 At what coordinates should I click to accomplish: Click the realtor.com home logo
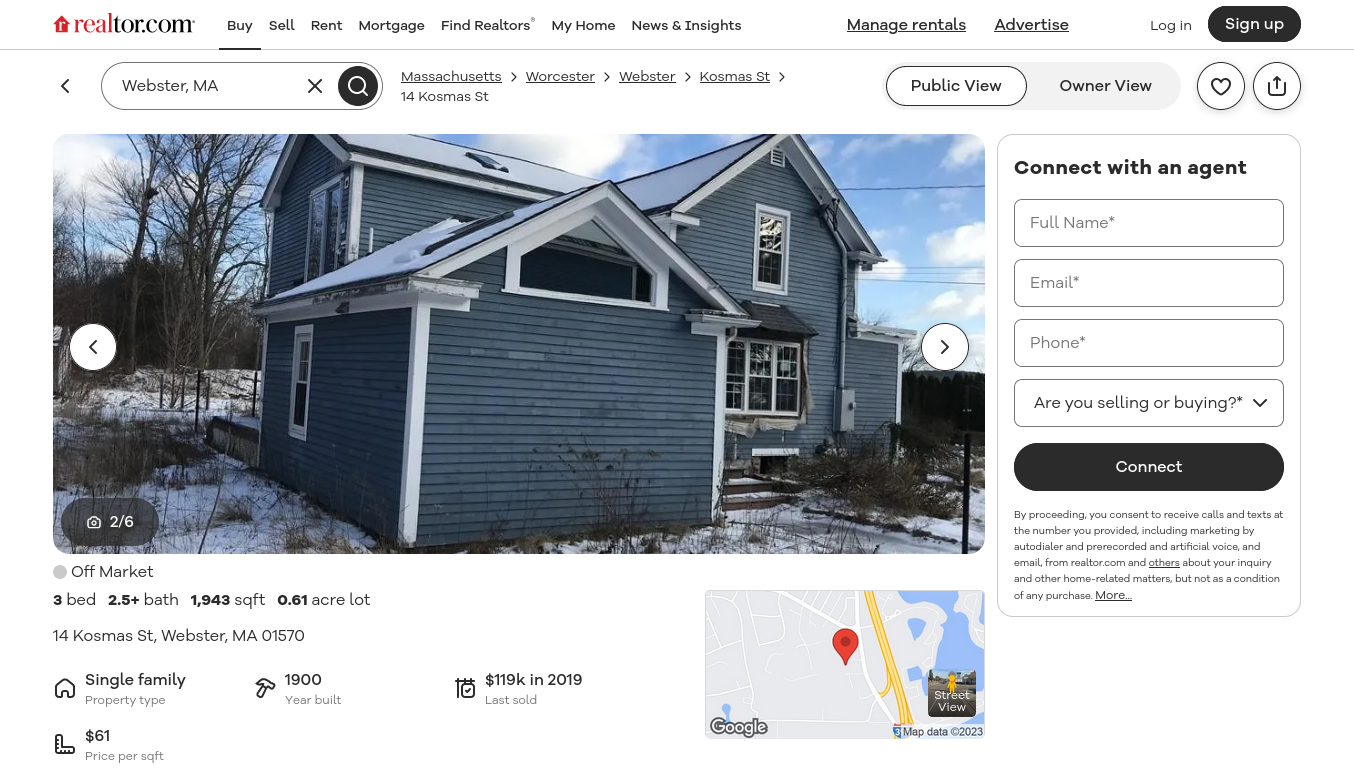pyautogui.click(x=124, y=24)
